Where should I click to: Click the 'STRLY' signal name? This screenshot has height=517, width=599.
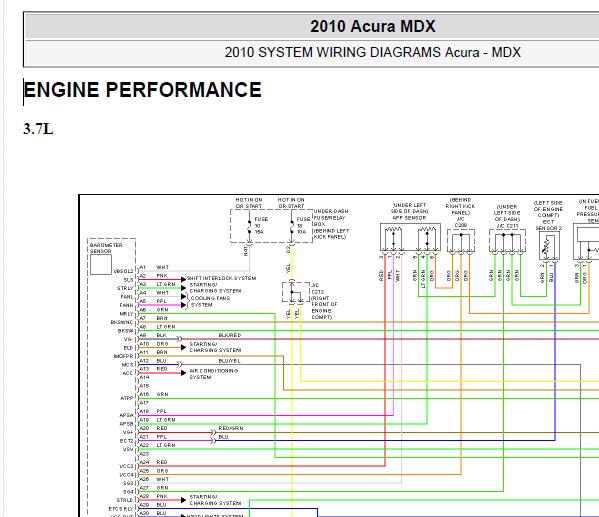(x=125, y=288)
